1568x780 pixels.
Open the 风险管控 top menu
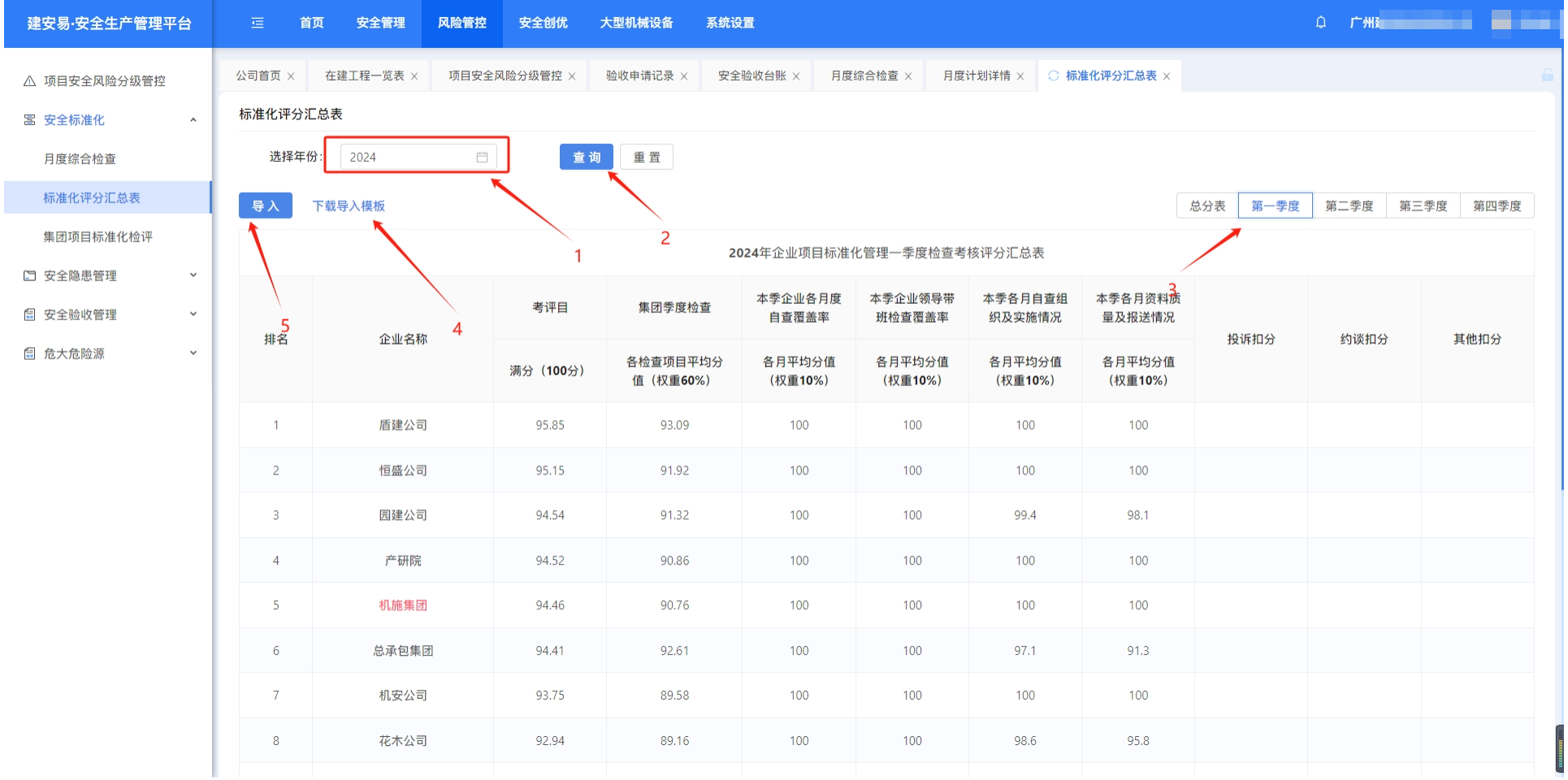tap(461, 23)
